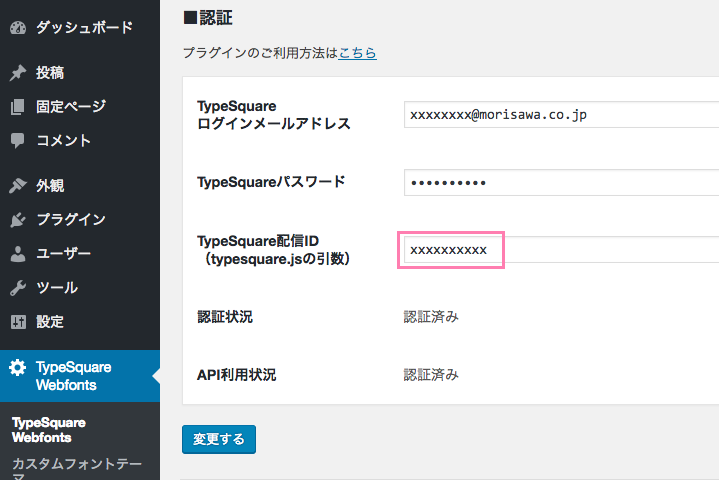Open the カスタムフォントテーマ submenu entry
The image size is (719, 480).
click(77, 470)
